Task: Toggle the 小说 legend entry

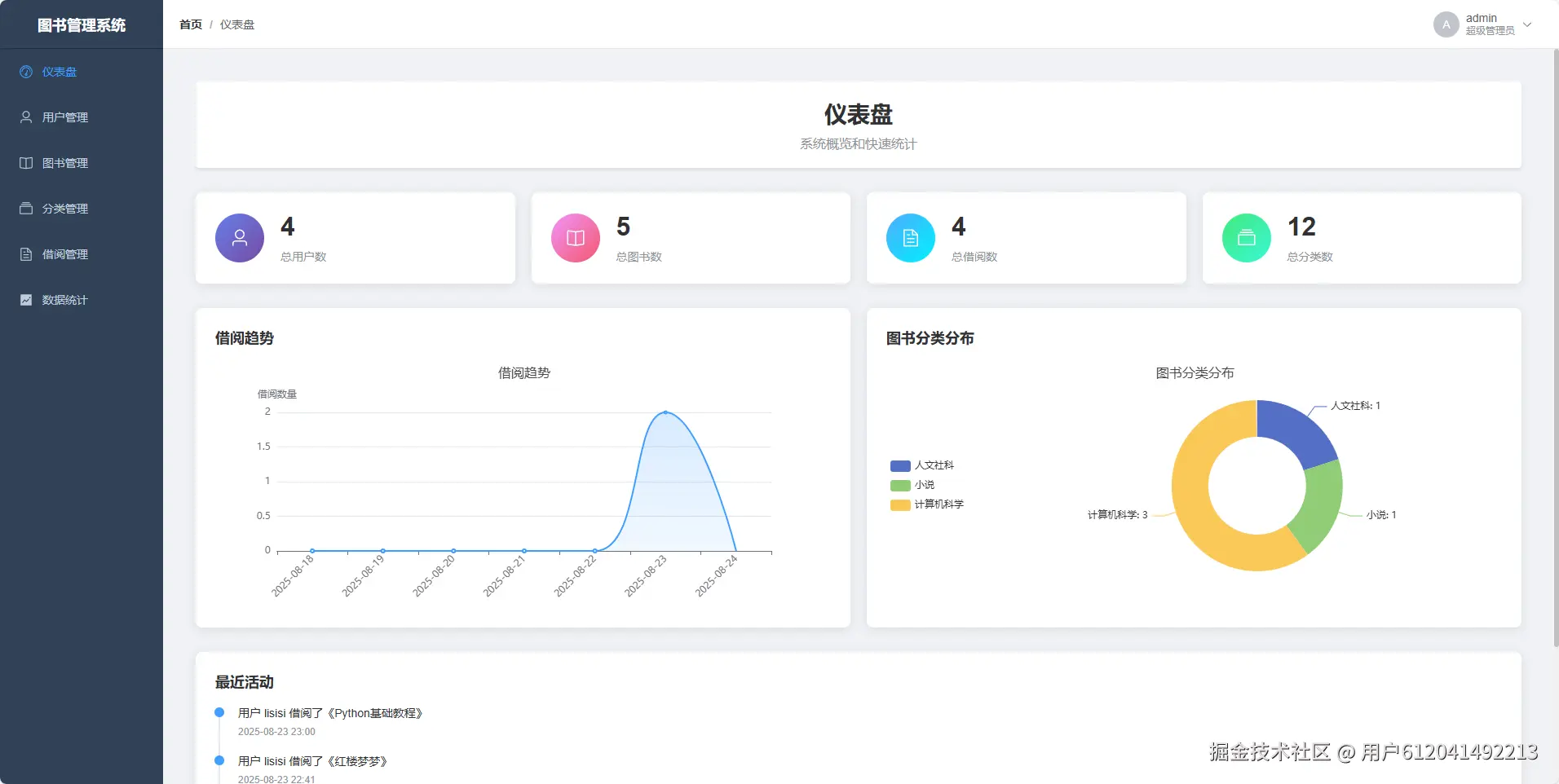Action: tap(912, 485)
